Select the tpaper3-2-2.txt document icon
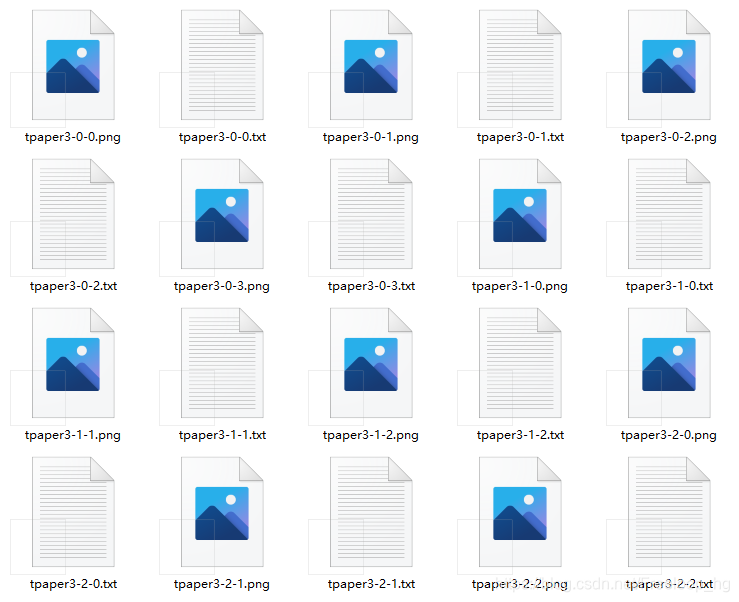 pos(669,512)
